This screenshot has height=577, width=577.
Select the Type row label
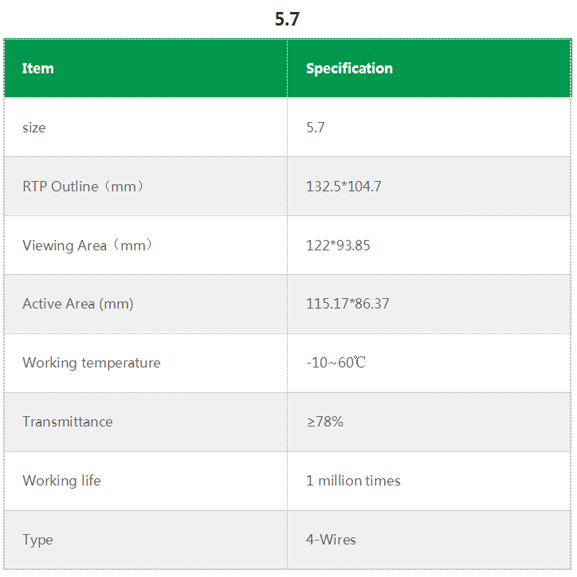click(x=38, y=540)
